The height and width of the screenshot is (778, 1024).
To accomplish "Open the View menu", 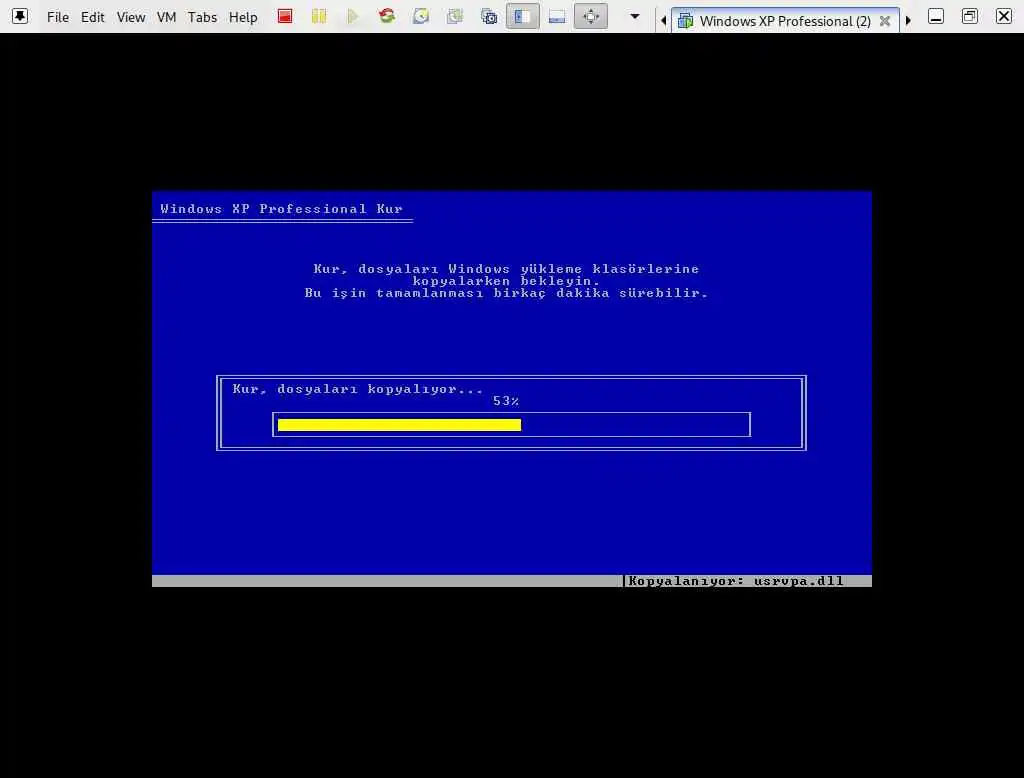I will [x=131, y=17].
